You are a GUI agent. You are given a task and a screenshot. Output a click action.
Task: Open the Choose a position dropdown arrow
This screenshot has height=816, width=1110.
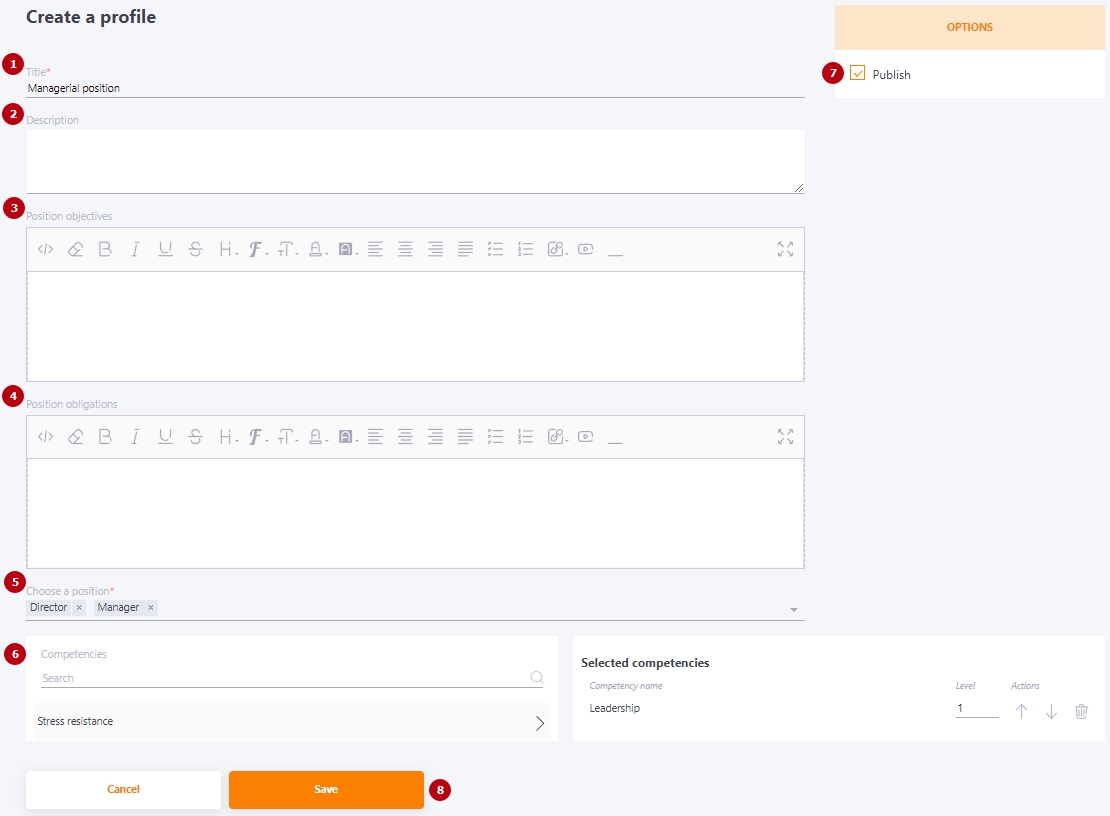coord(794,609)
